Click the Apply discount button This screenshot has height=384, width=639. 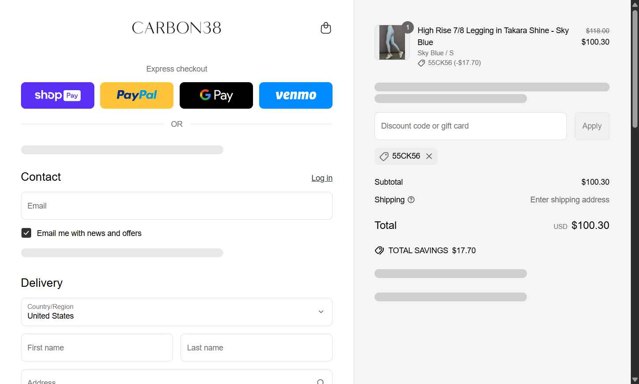tap(592, 126)
